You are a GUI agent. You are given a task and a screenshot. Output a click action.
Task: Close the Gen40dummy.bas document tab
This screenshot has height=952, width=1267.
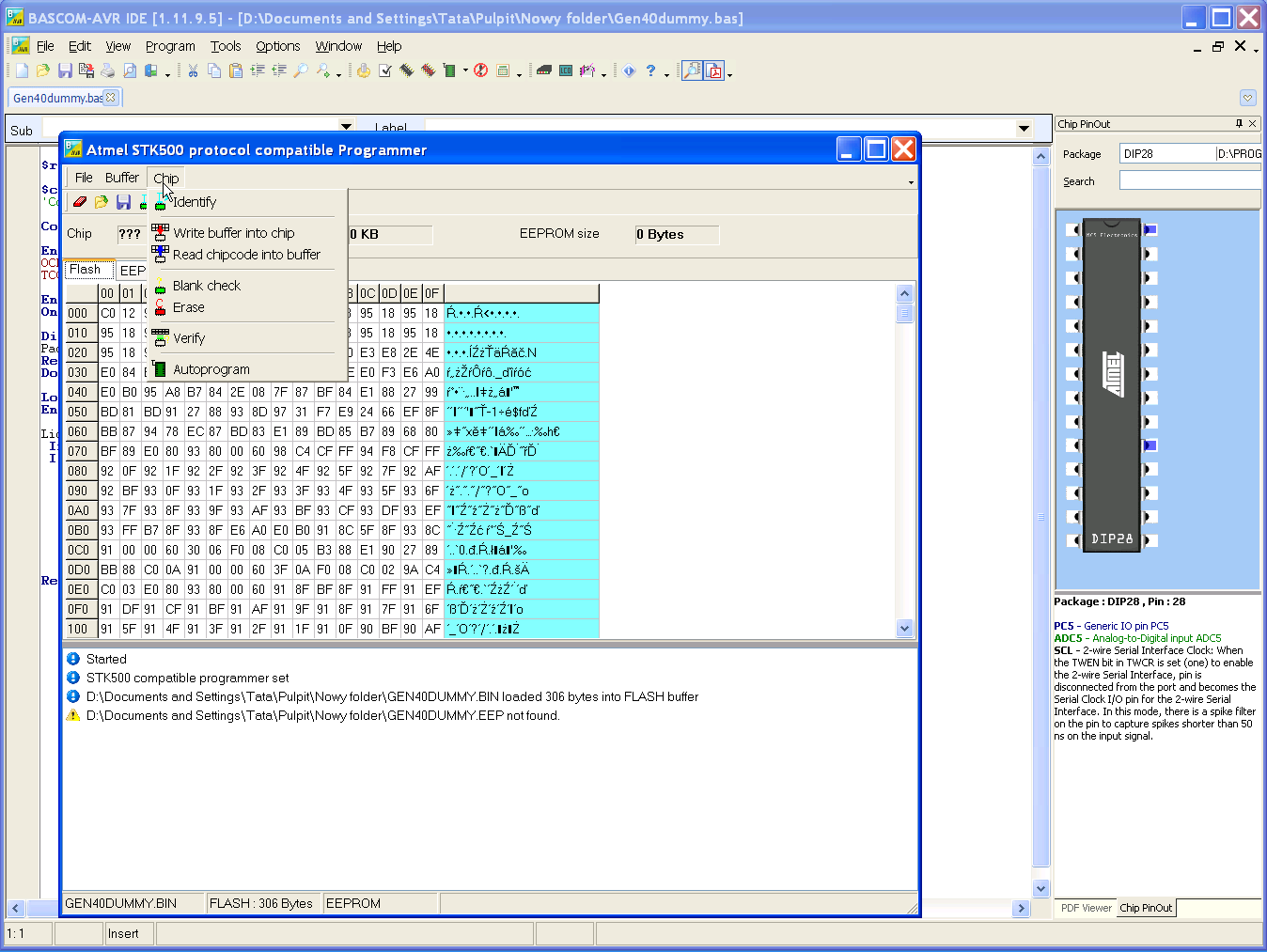111,98
